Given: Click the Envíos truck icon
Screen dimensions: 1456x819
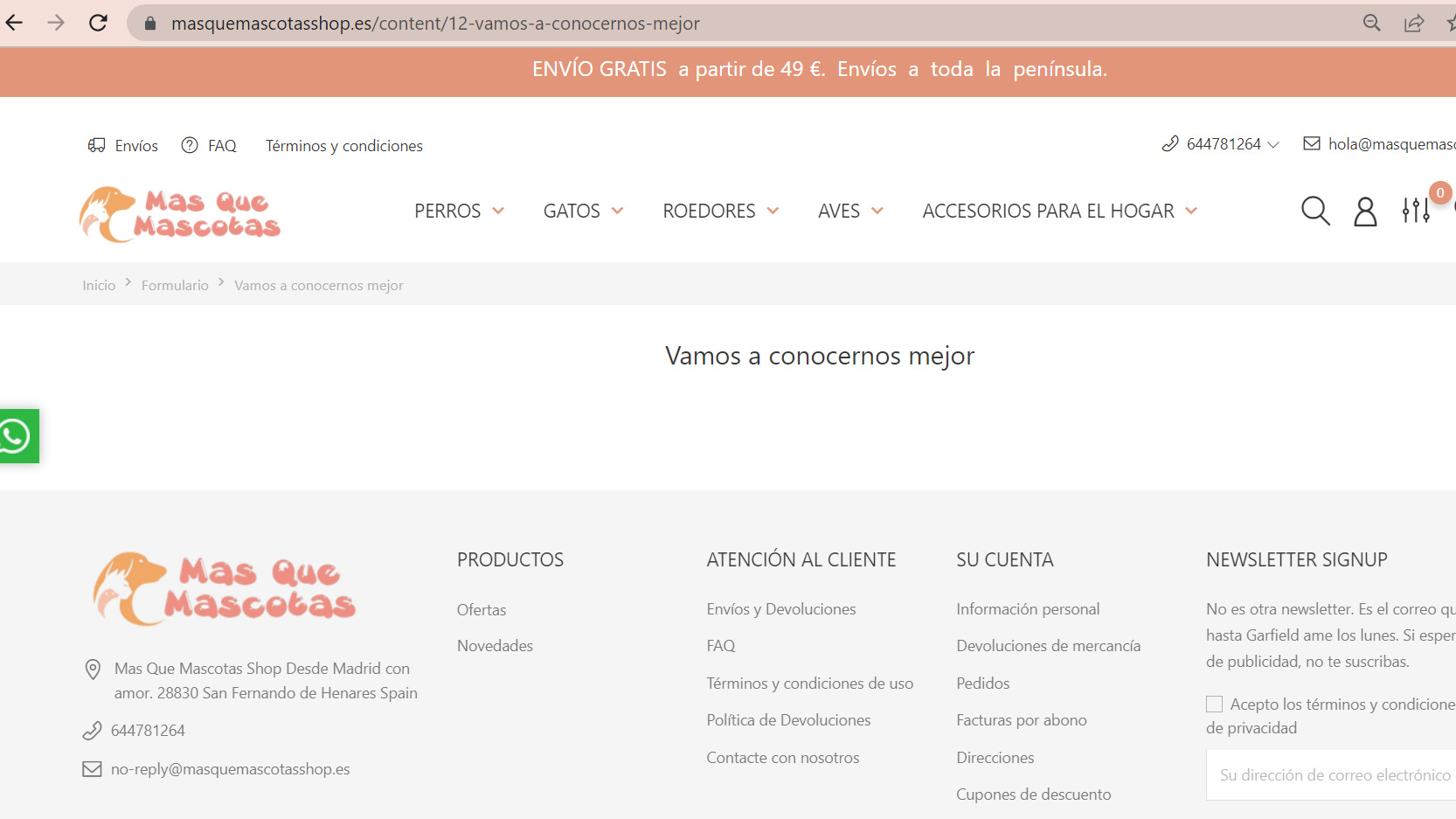Looking at the screenshot, I should (96, 145).
